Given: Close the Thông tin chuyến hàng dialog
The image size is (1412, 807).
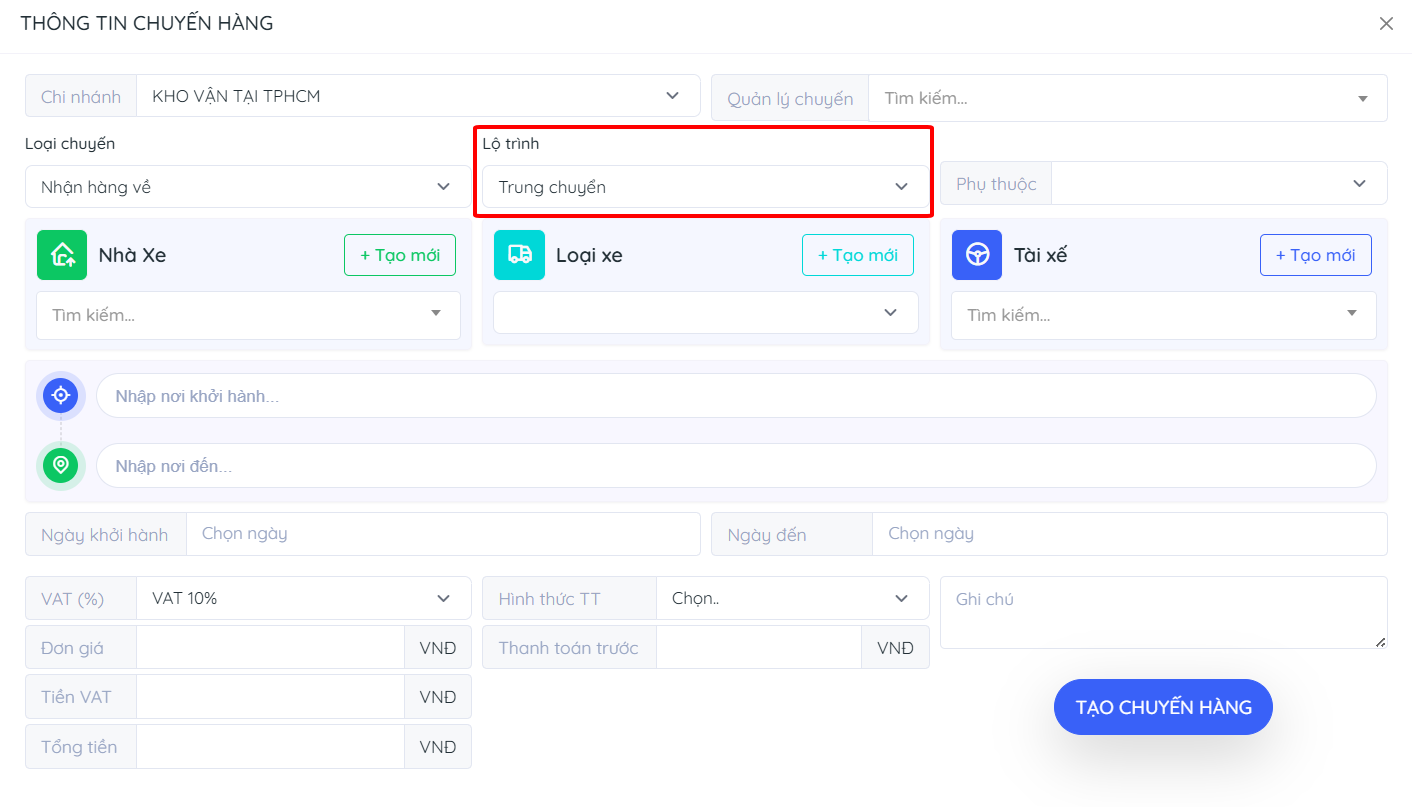Looking at the screenshot, I should pos(1386,24).
